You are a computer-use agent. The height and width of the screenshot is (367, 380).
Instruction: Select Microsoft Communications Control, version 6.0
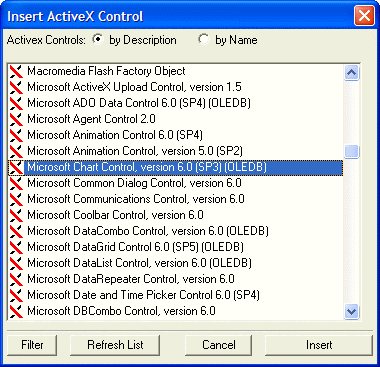136,199
